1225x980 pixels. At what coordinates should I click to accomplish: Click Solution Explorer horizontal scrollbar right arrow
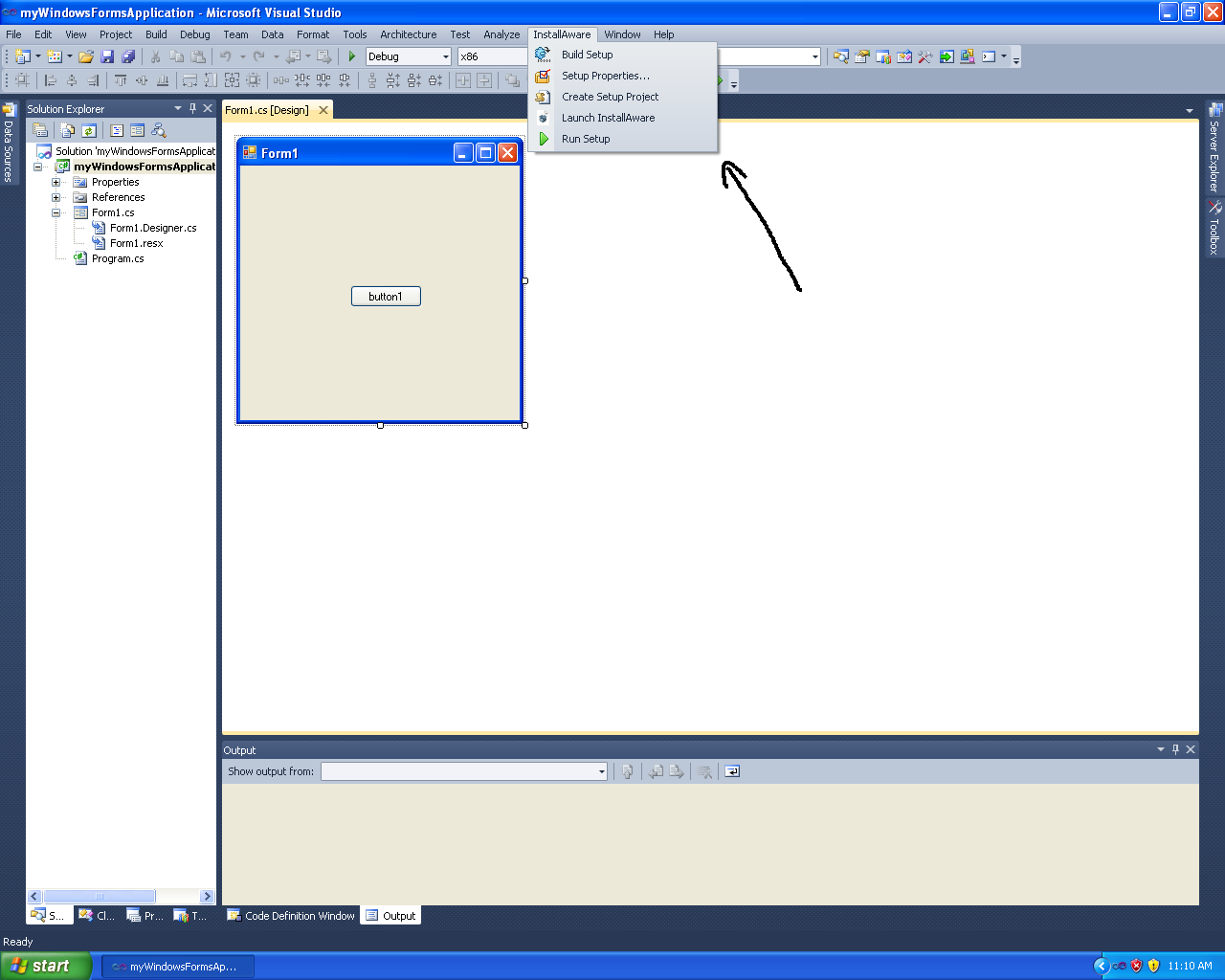point(207,897)
